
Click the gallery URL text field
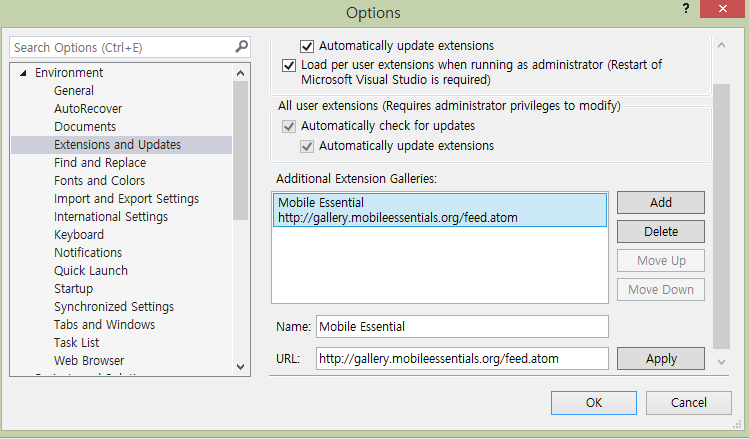(462, 358)
